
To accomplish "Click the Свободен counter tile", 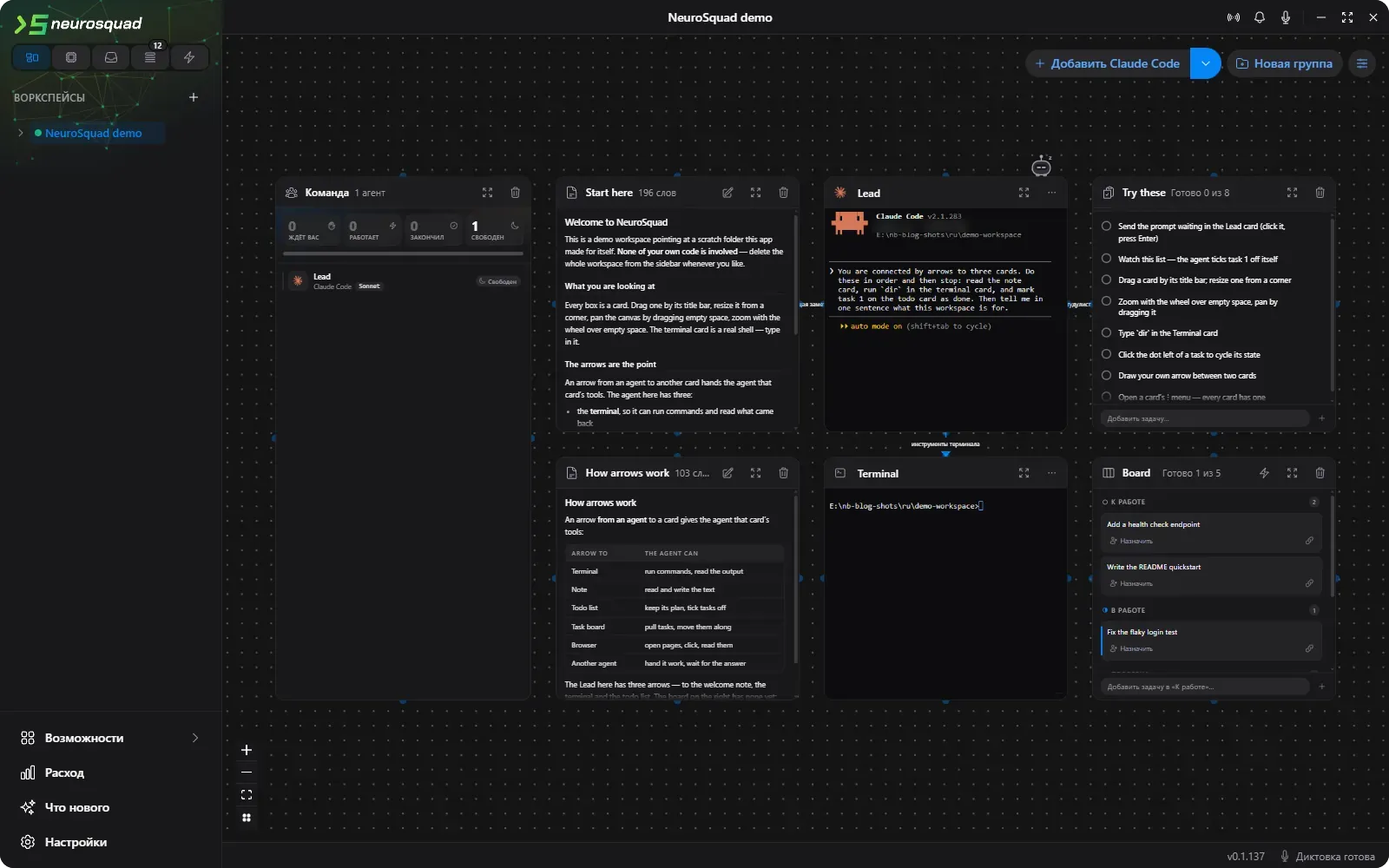I will (493, 230).
